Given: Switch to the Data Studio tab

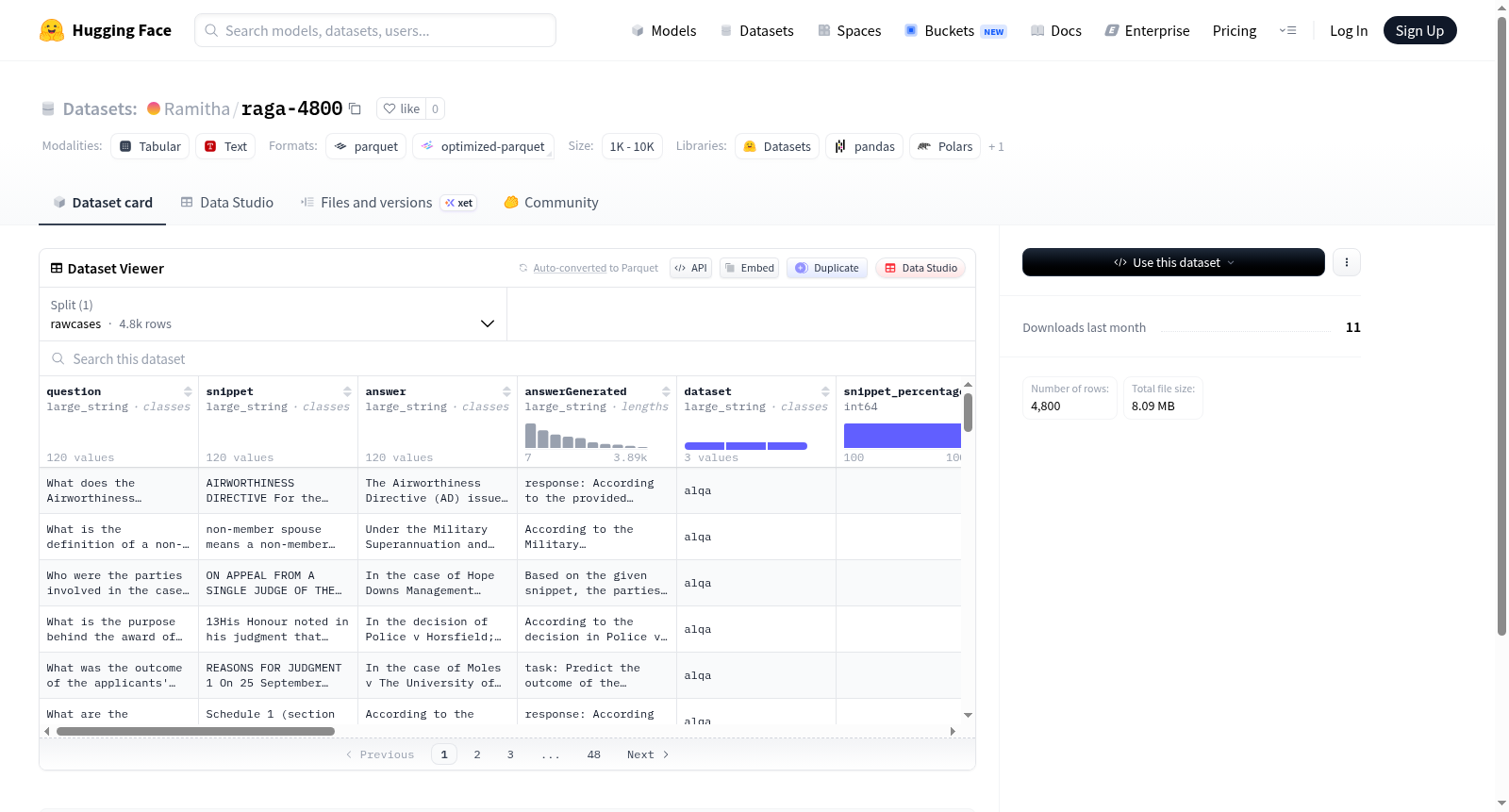Looking at the screenshot, I should coord(227,203).
